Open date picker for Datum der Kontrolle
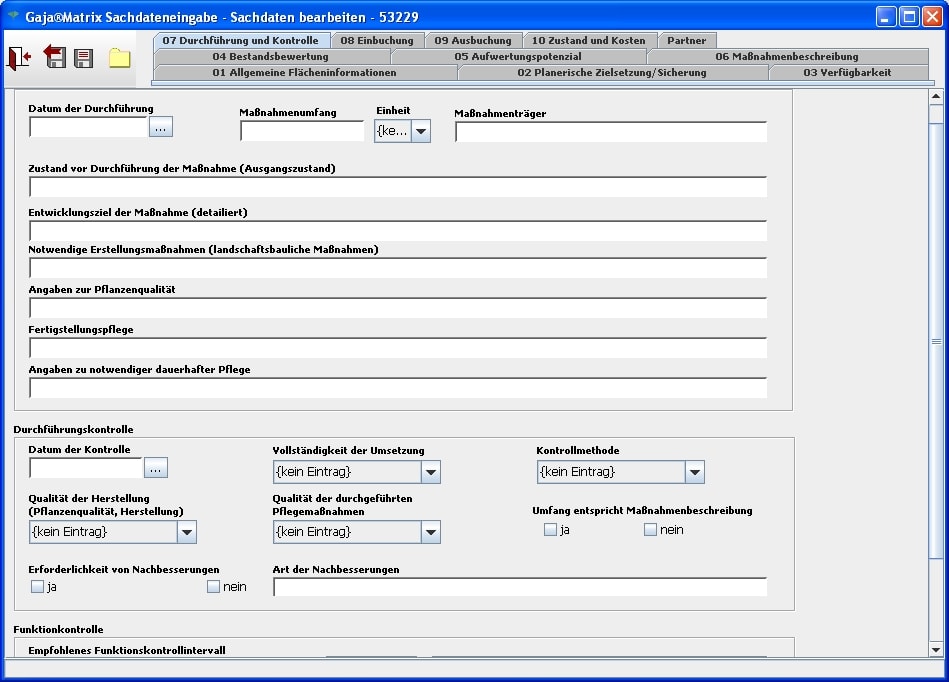The width and height of the screenshot is (949, 682). pyautogui.click(x=156, y=468)
